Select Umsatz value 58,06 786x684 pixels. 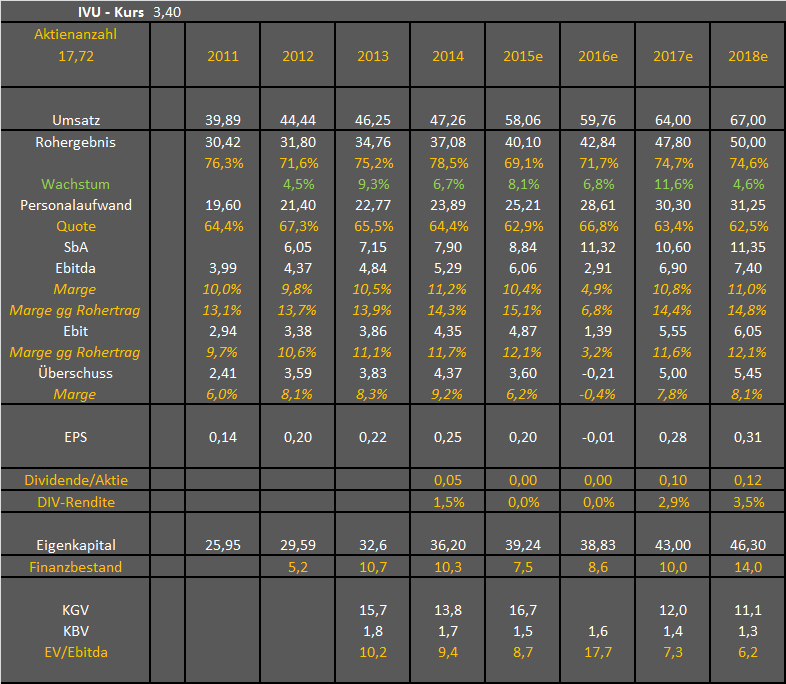click(523, 120)
